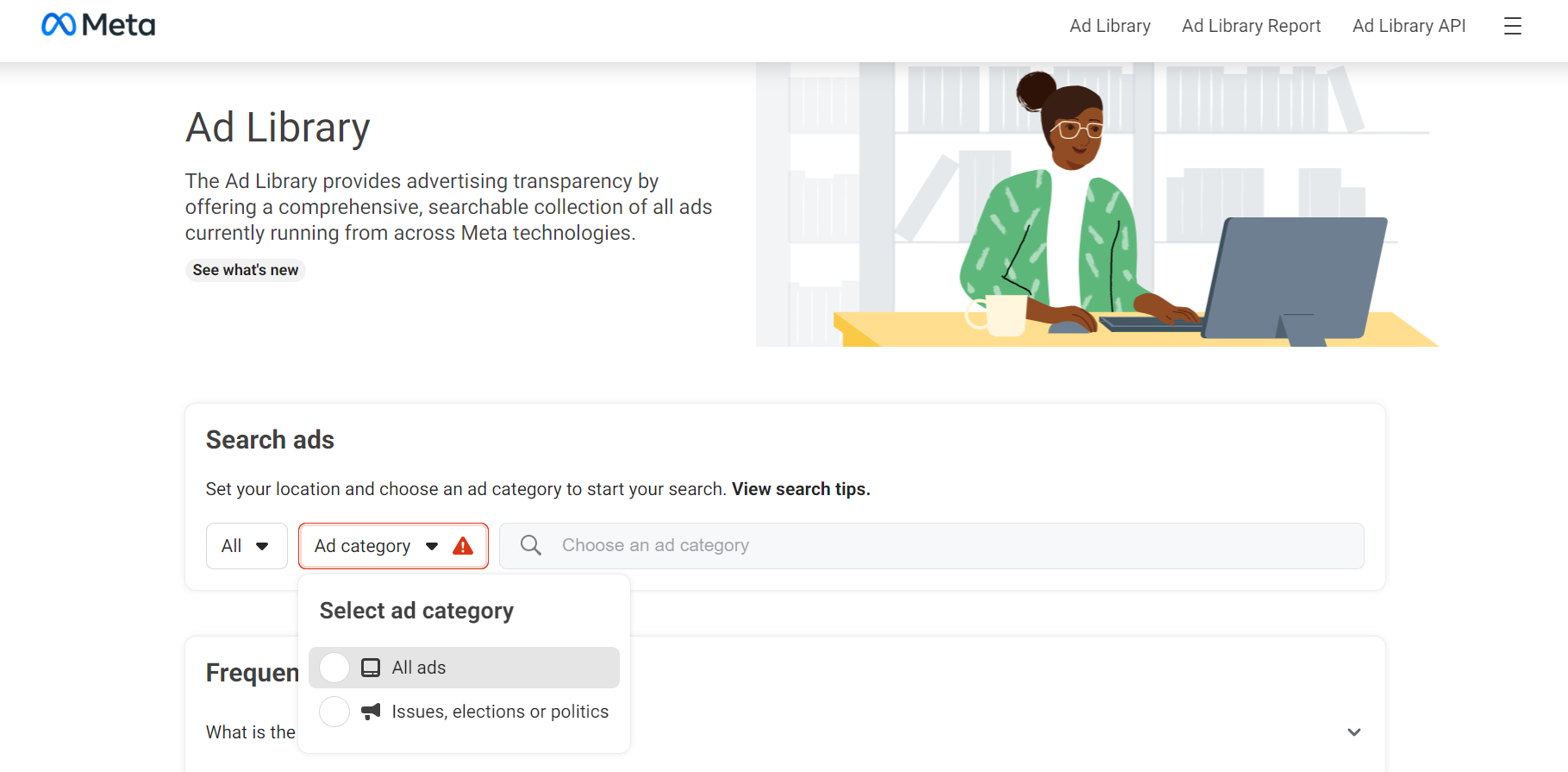This screenshot has height=772, width=1568.
Task: Click the All ads screen icon
Action: point(371,668)
